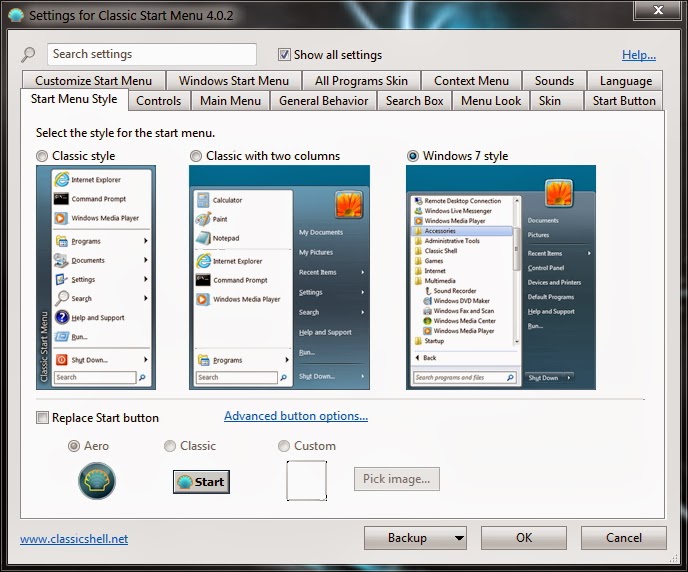Open the Language tab
The height and width of the screenshot is (572, 688).
pyautogui.click(x=626, y=81)
